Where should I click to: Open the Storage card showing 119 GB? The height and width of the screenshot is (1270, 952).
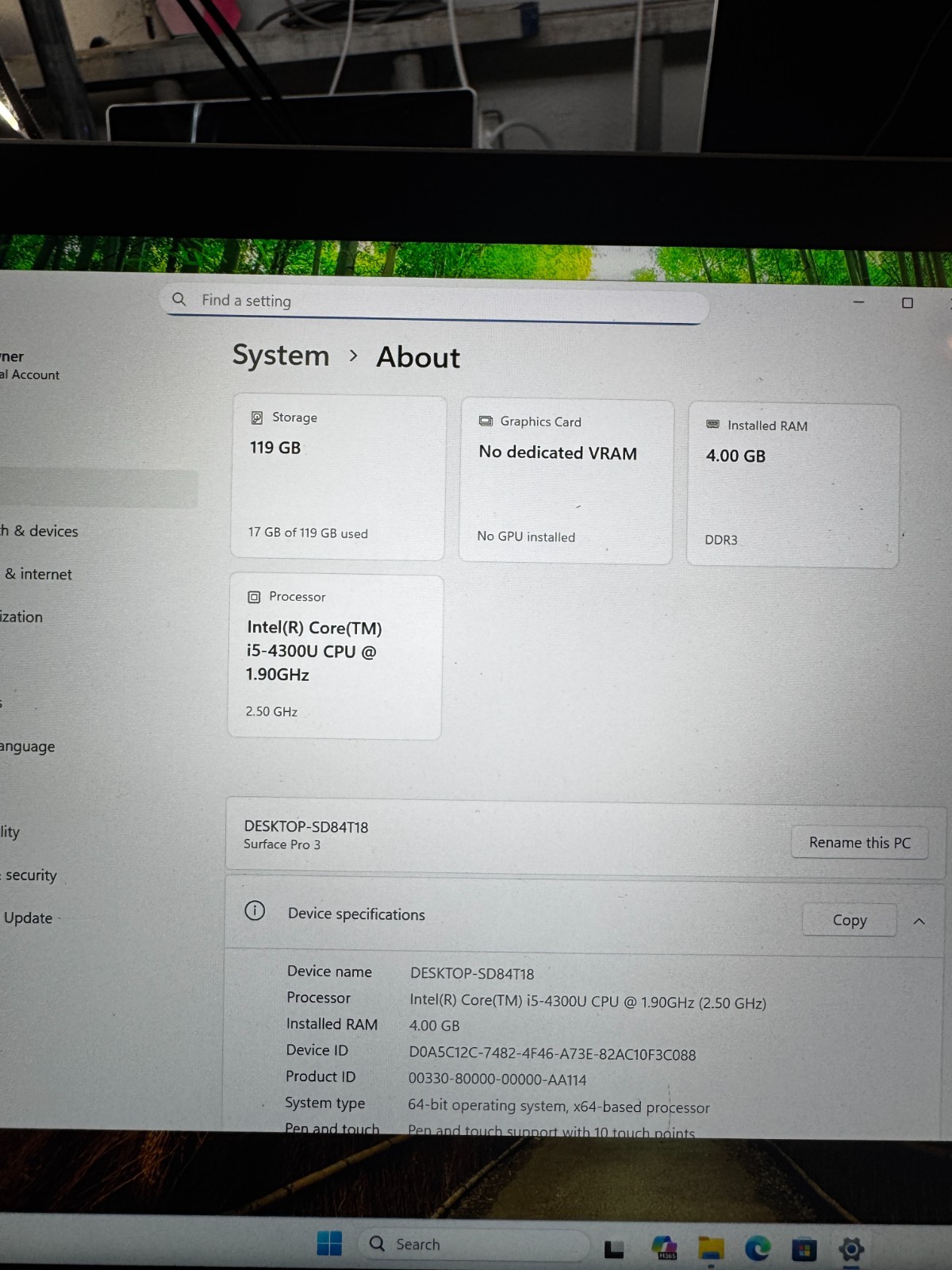coord(338,478)
